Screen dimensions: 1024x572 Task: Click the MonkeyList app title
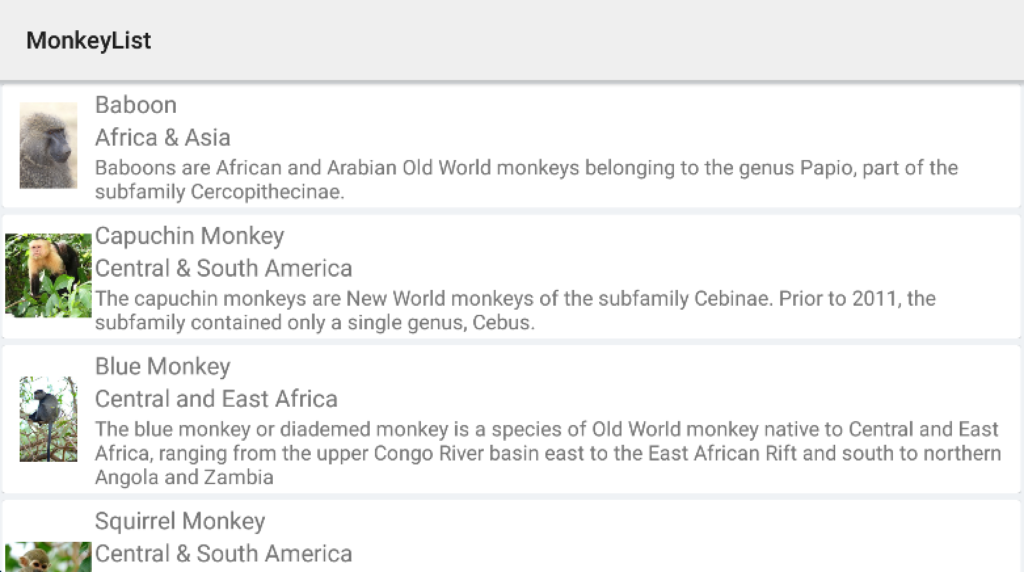click(x=88, y=41)
